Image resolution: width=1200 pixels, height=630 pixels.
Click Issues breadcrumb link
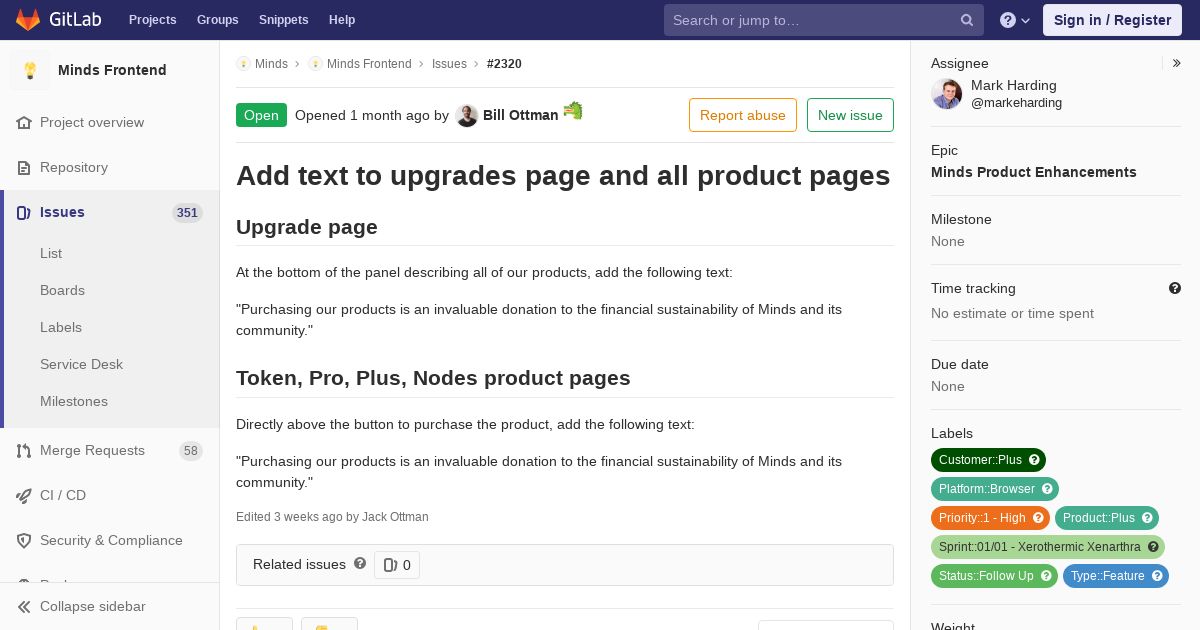449,64
